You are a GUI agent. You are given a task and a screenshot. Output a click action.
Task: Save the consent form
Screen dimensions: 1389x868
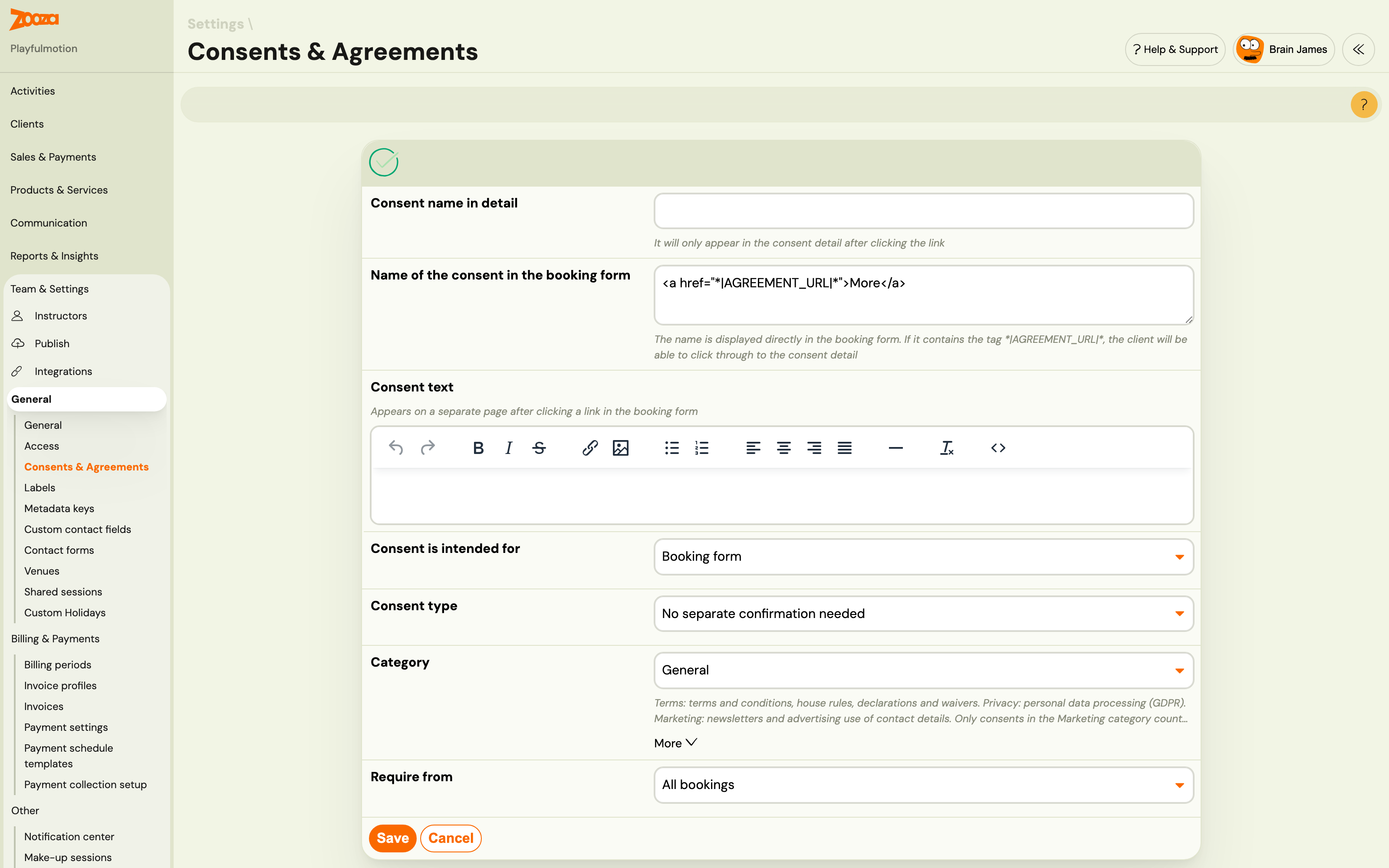392,838
